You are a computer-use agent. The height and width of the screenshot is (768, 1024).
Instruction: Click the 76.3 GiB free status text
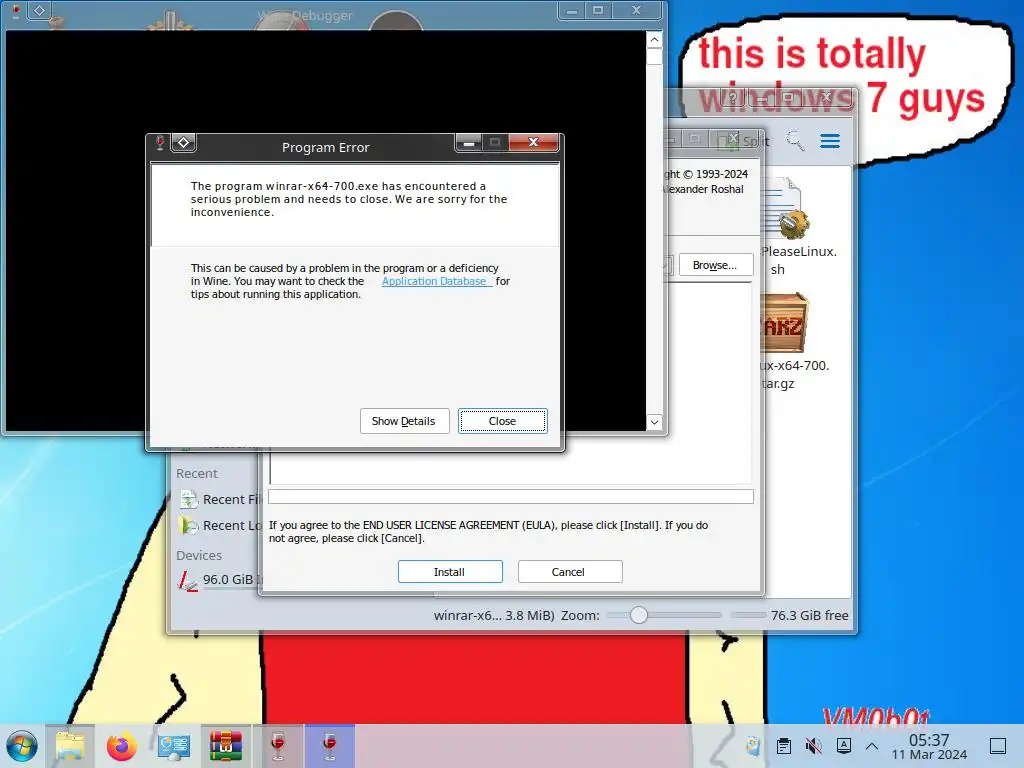pyautogui.click(x=809, y=615)
